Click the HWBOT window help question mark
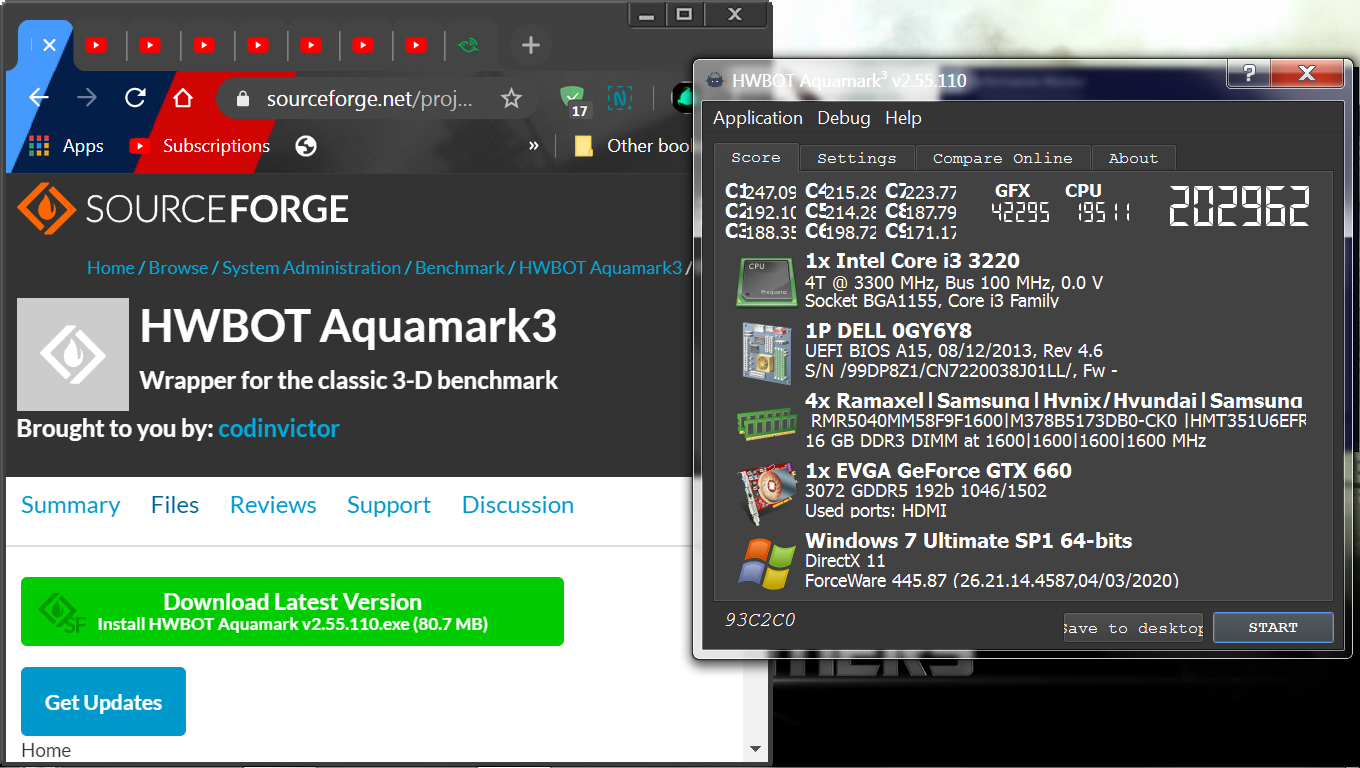Screen dimensions: 1360x768 tap(1249, 73)
